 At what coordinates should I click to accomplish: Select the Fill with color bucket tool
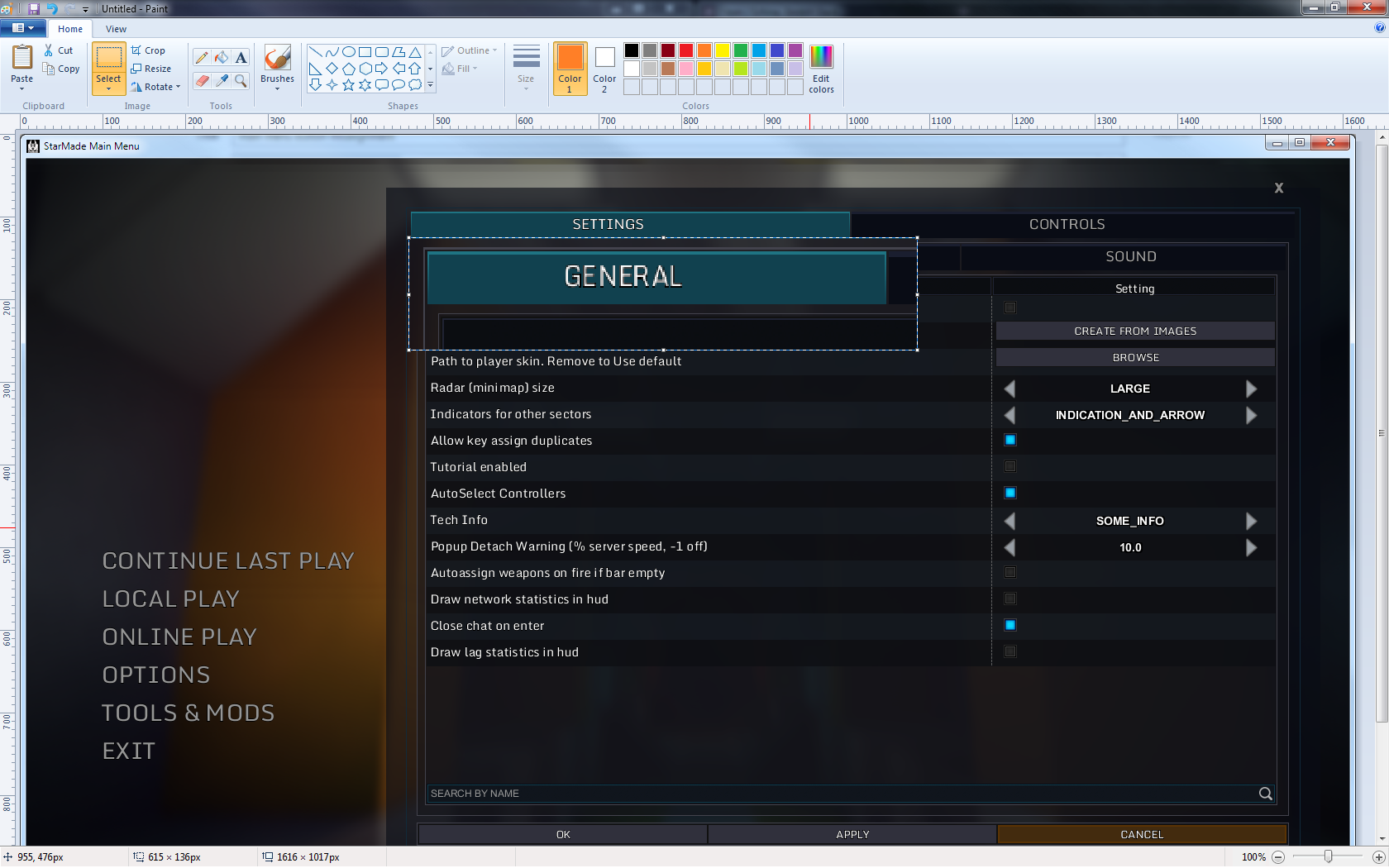pos(222,57)
